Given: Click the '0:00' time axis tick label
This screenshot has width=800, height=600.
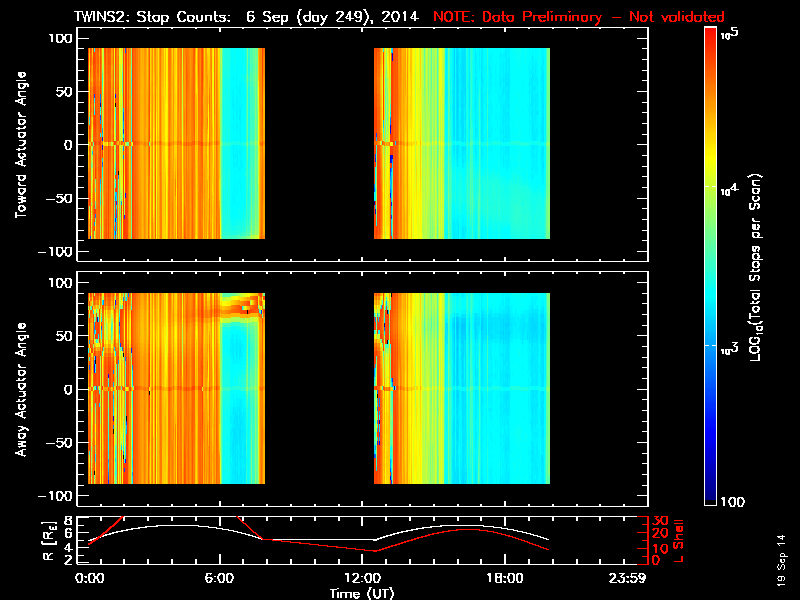Looking at the screenshot, I should [89, 578].
